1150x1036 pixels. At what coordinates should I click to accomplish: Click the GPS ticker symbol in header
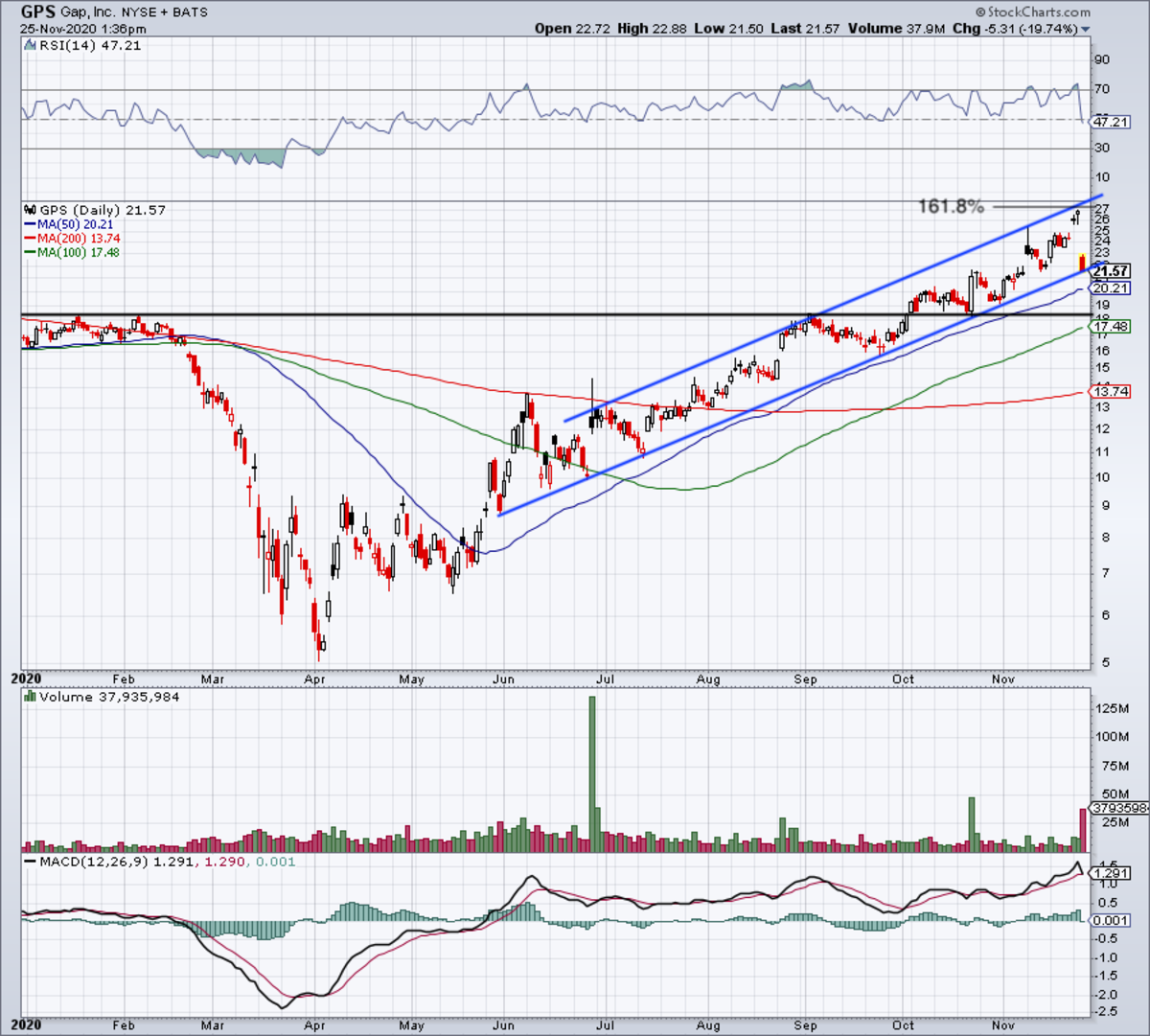point(36,12)
